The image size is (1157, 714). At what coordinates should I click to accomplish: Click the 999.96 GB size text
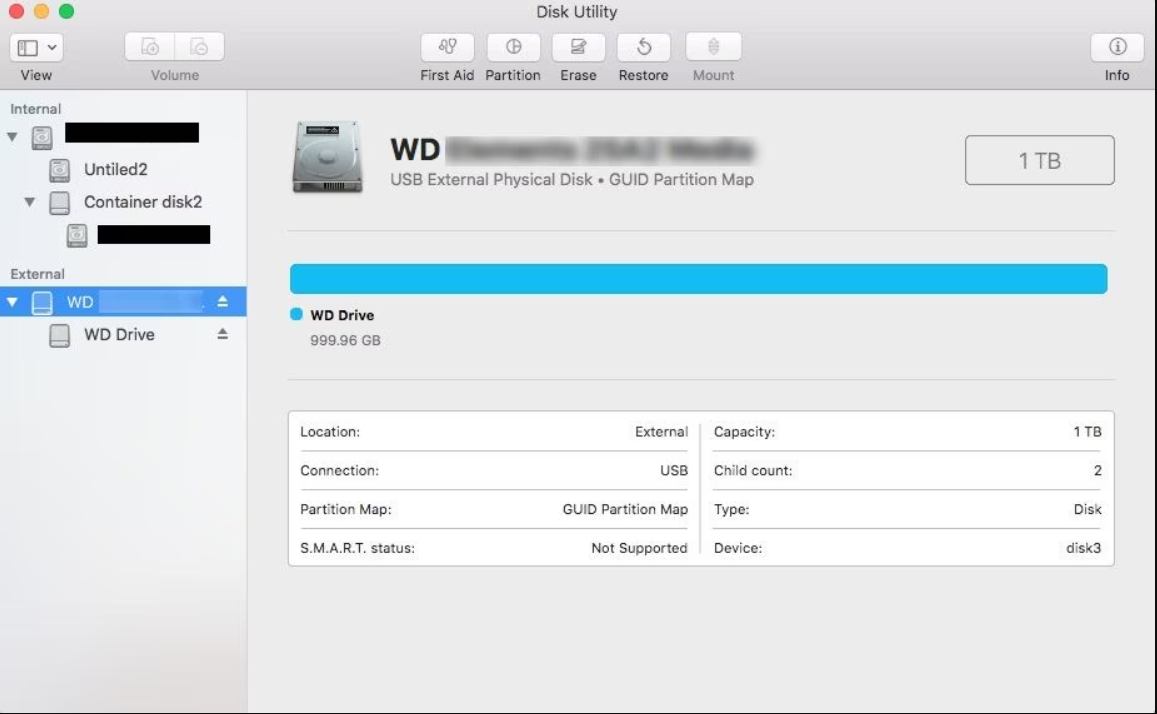click(x=345, y=341)
